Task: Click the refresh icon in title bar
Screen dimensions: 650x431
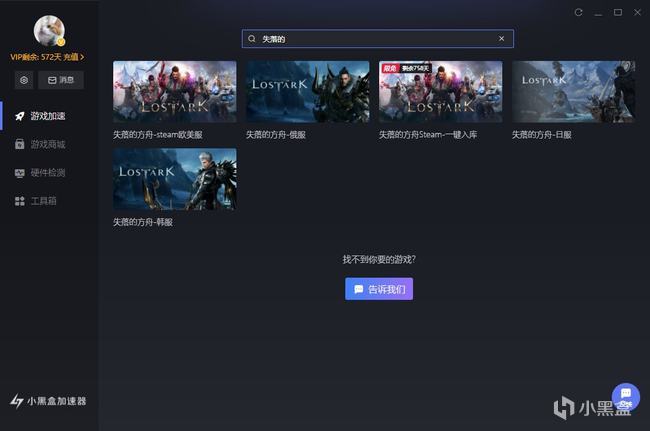Action: coord(578,12)
